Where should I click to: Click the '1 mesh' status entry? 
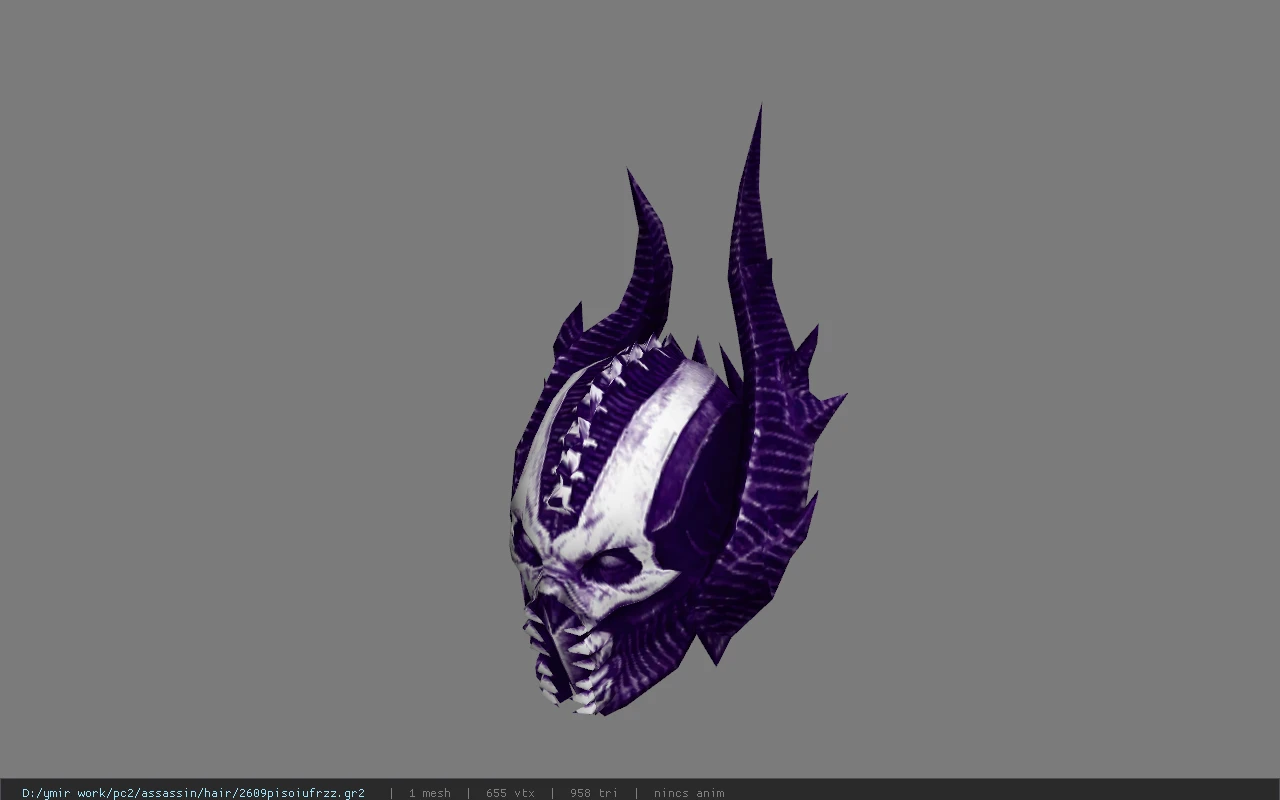(x=429, y=793)
